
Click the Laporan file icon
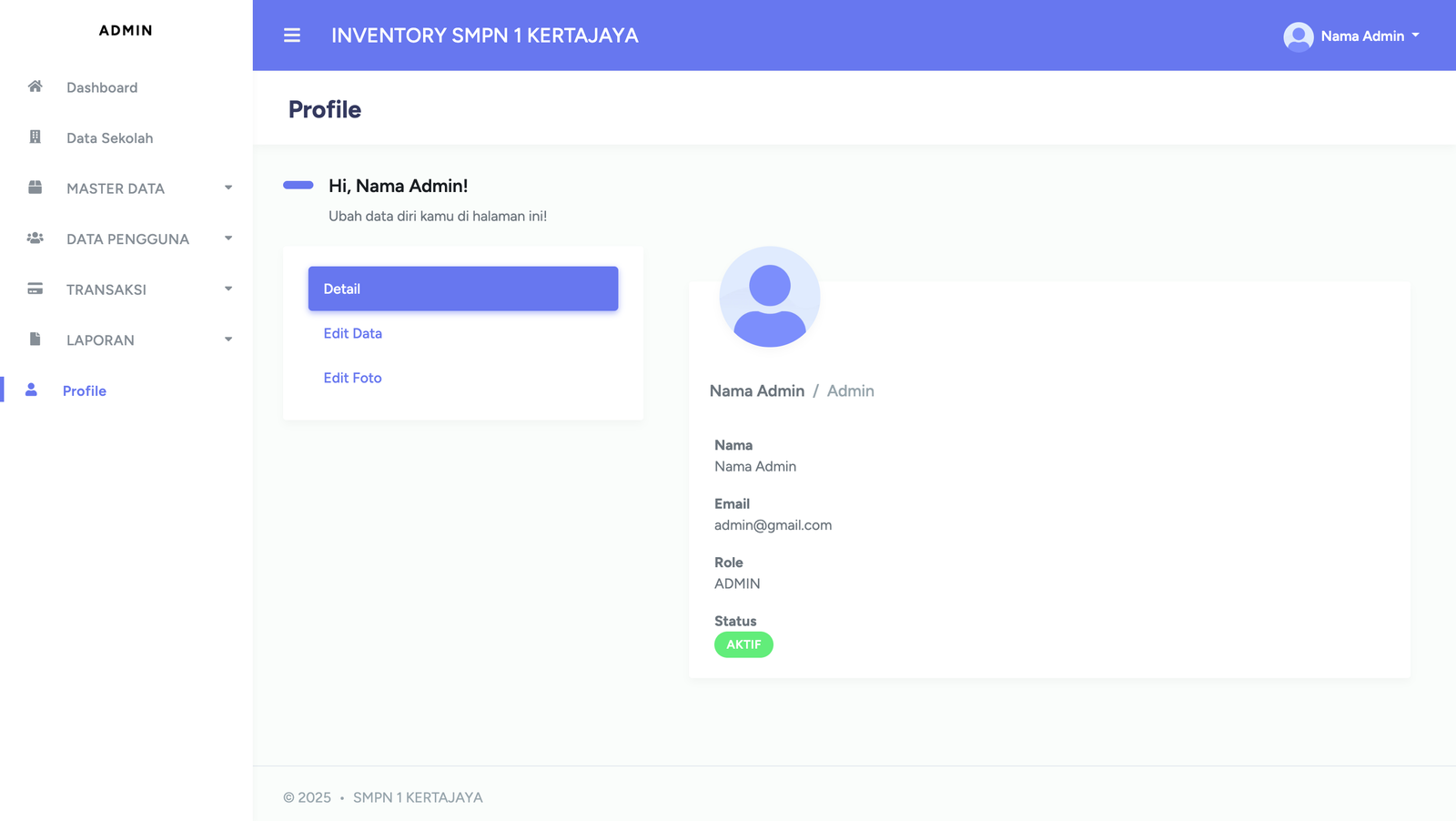point(35,340)
